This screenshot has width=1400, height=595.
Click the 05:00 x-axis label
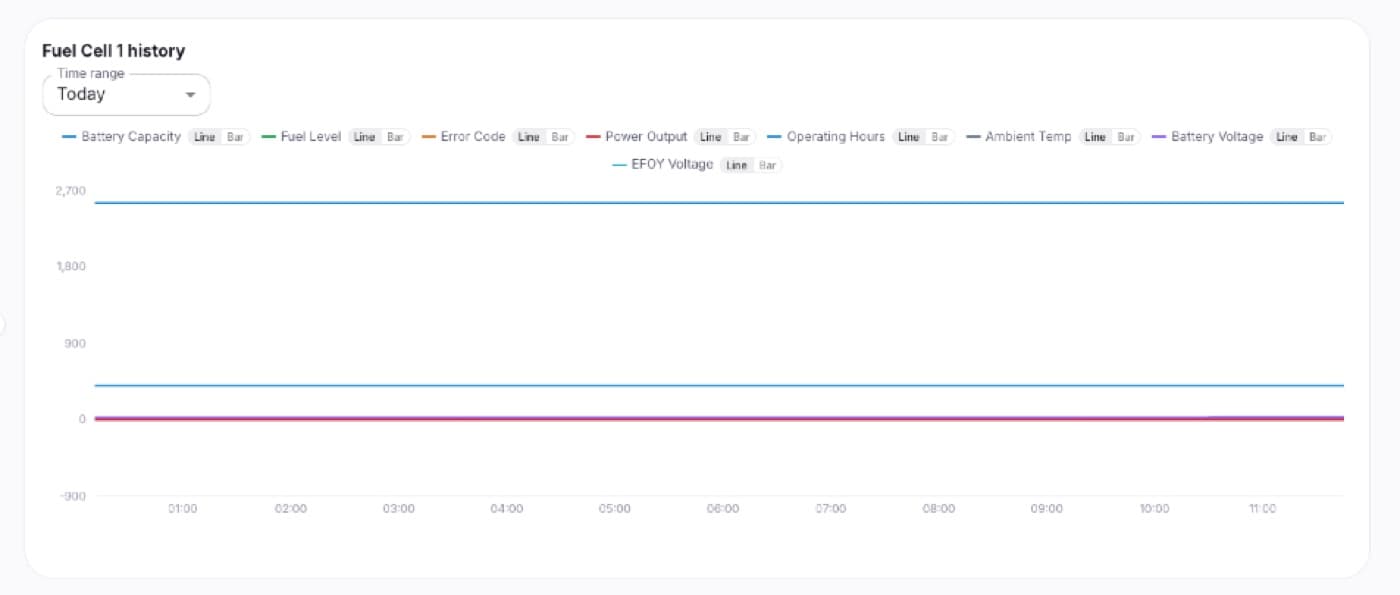(614, 509)
